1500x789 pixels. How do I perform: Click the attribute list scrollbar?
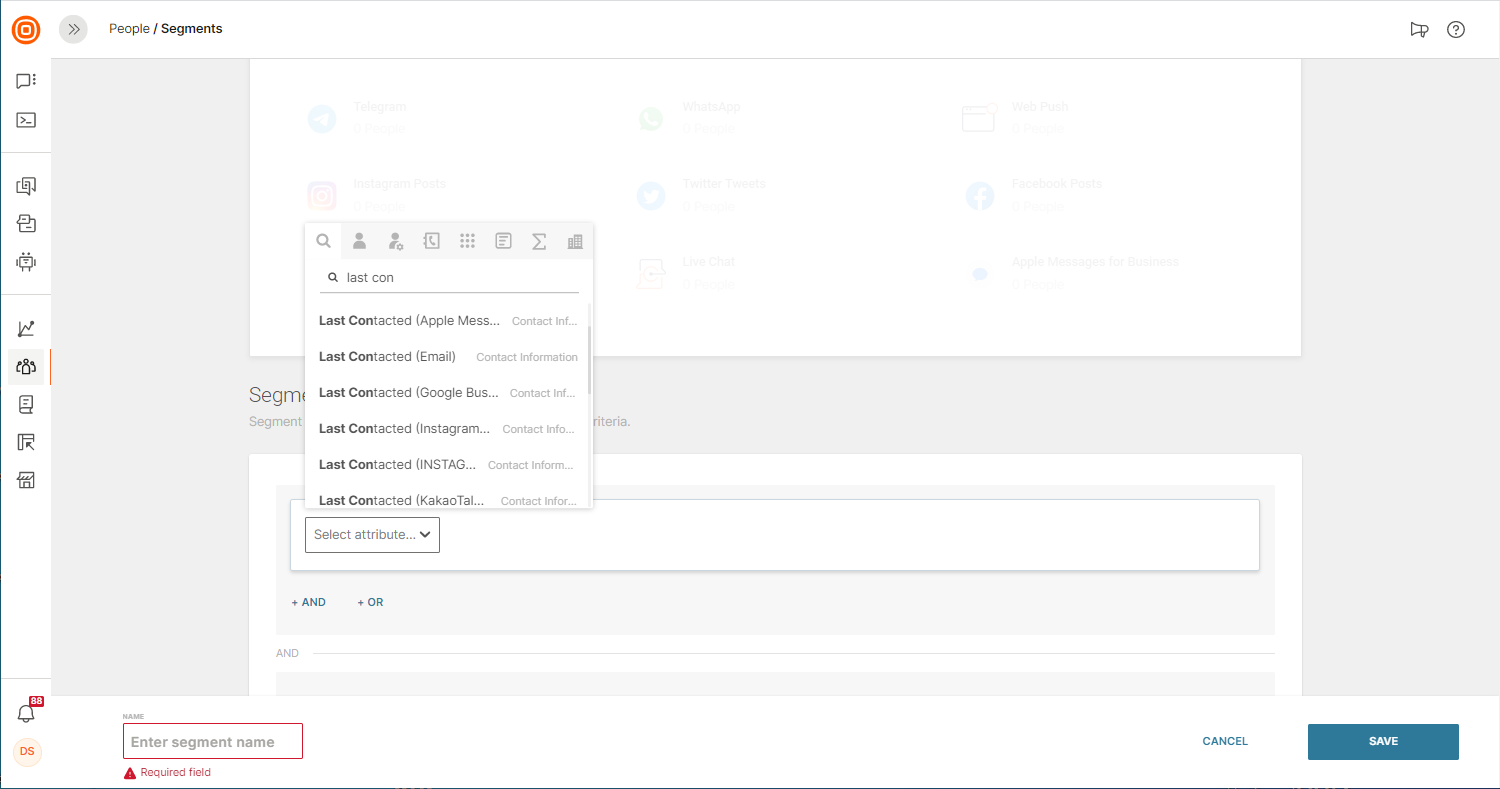pyautogui.click(x=589, y=359)
